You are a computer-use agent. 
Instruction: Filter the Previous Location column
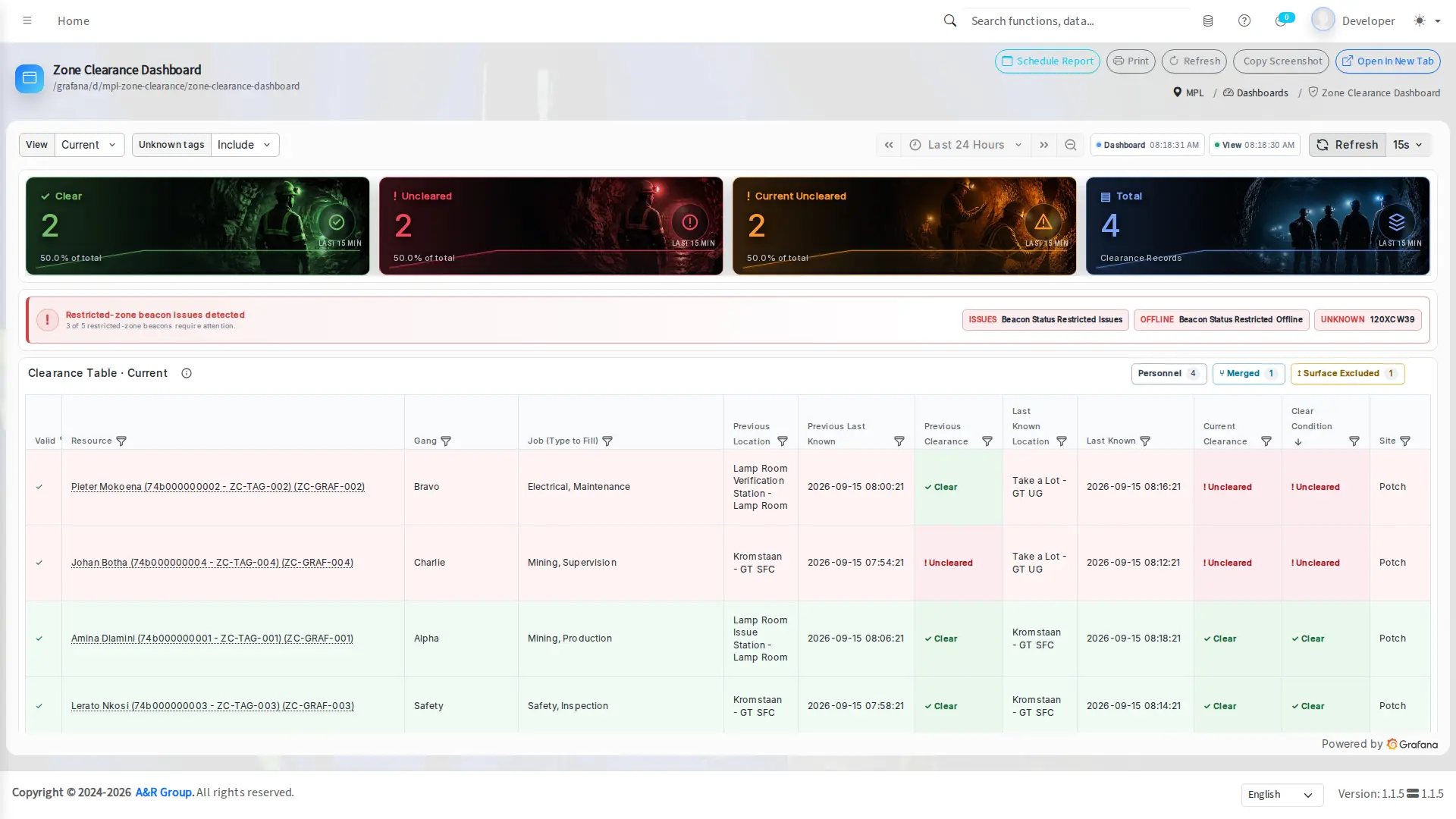[x=783, y=441]
